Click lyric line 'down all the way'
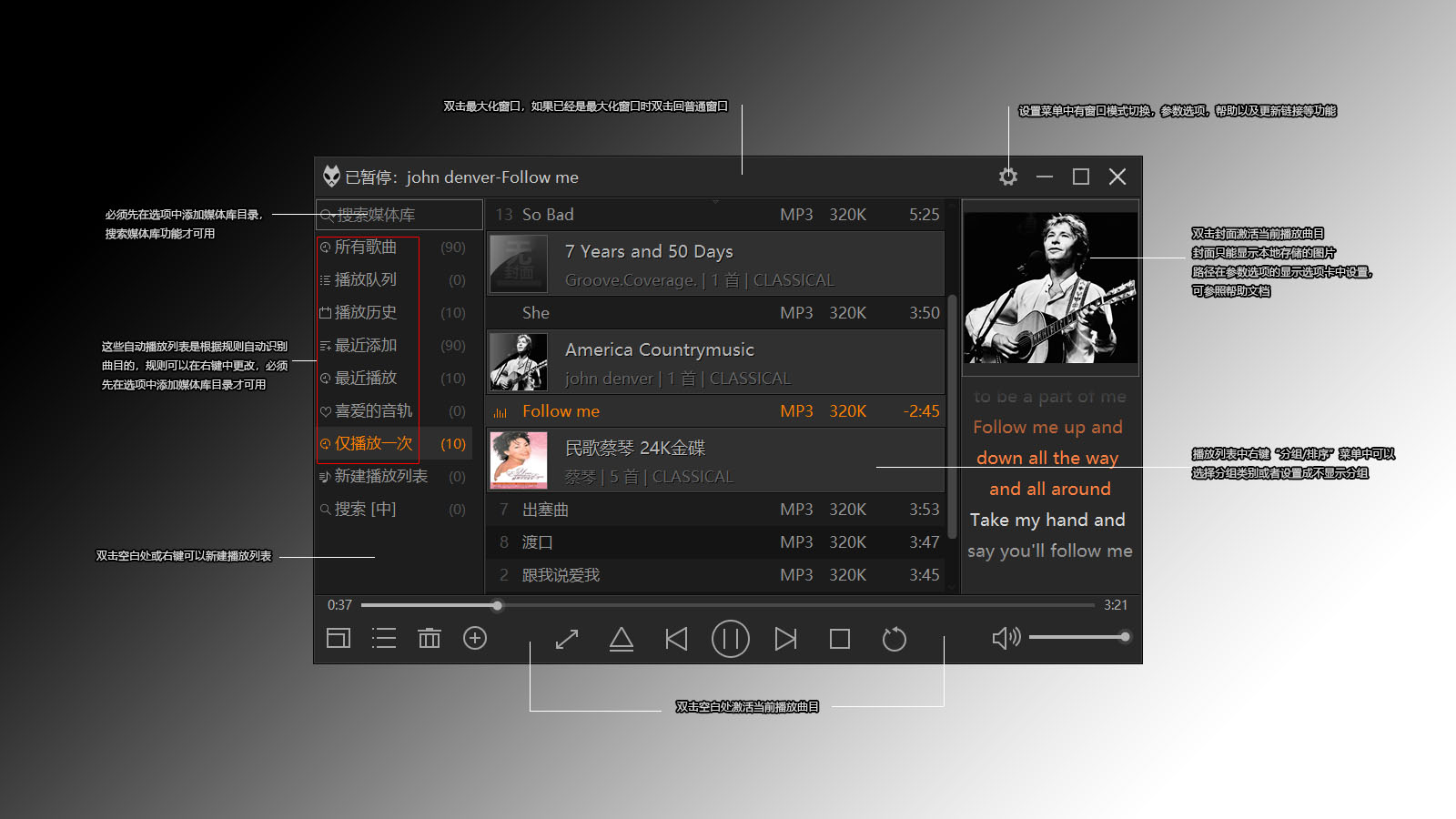 (x=1047, y=459)
